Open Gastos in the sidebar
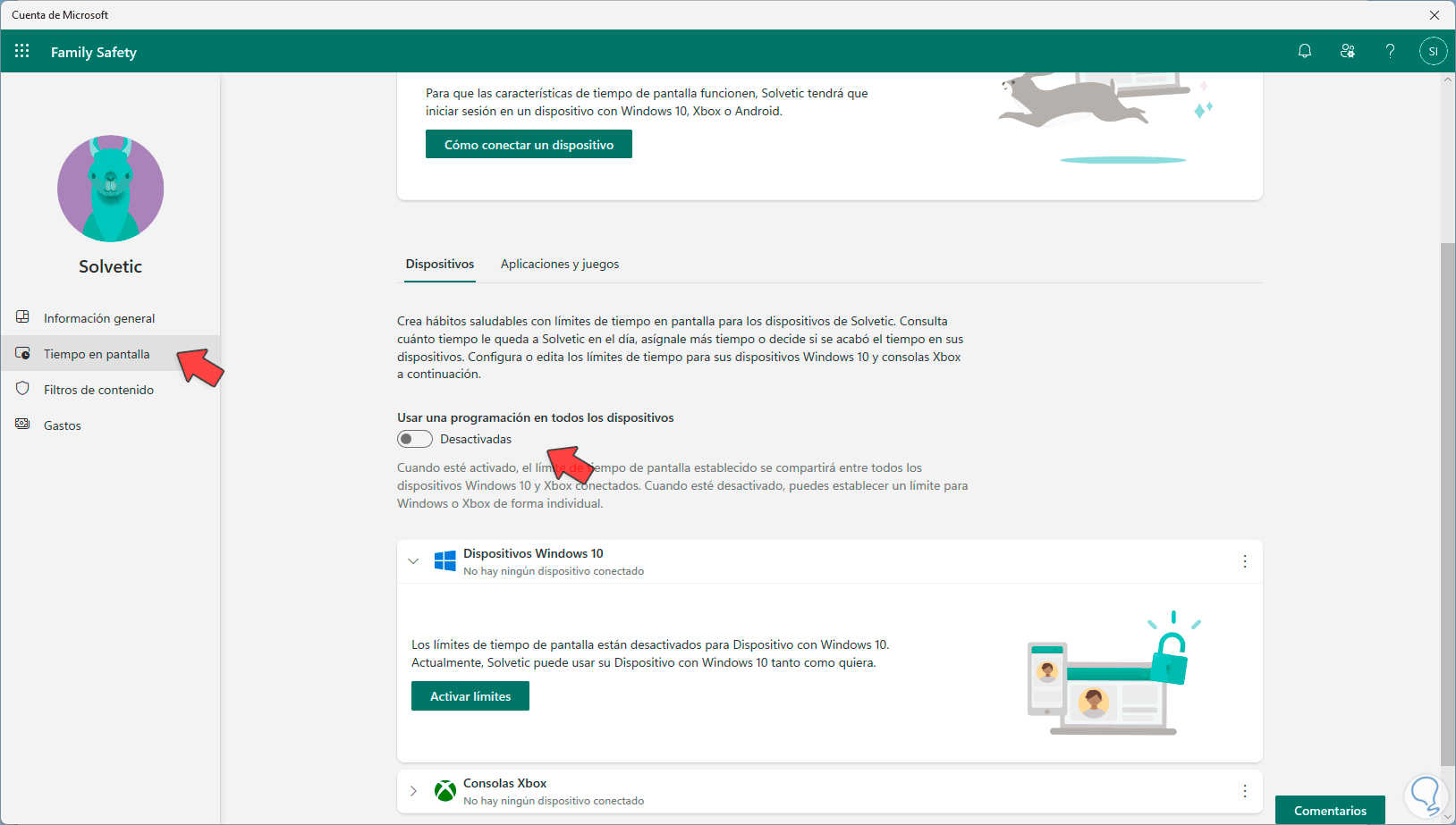1456x825 pixels. (110, 425)
